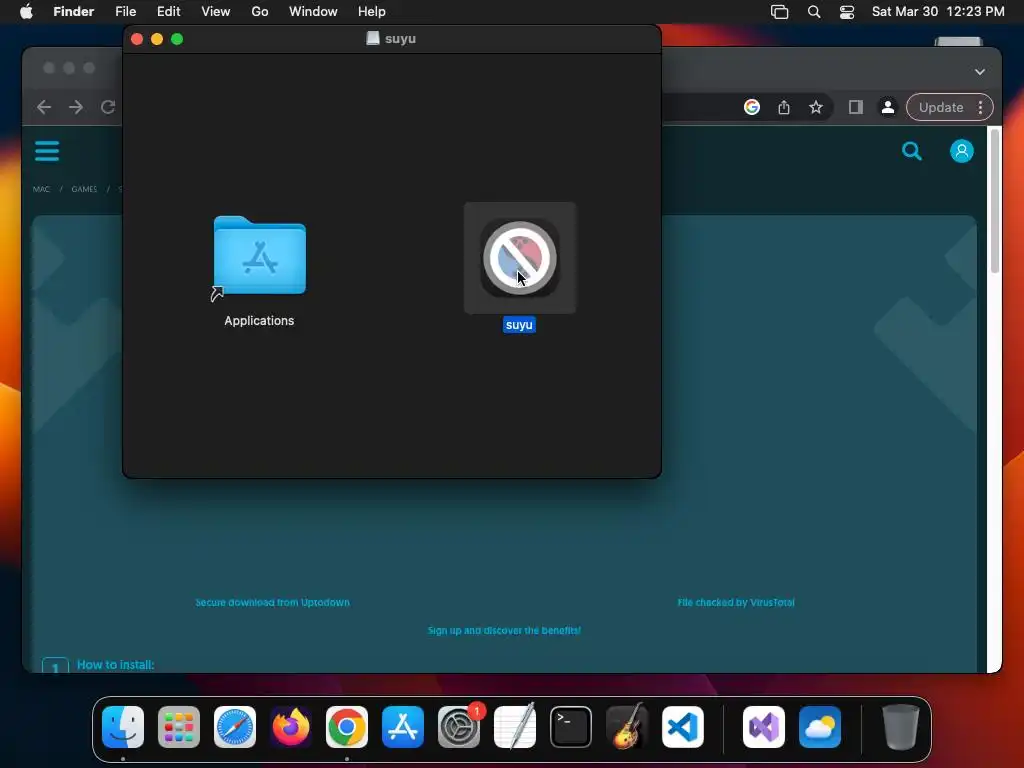The image size is (1024, 768).
Task: Click the MAC breadcrumb link
Action: [41, 189]
